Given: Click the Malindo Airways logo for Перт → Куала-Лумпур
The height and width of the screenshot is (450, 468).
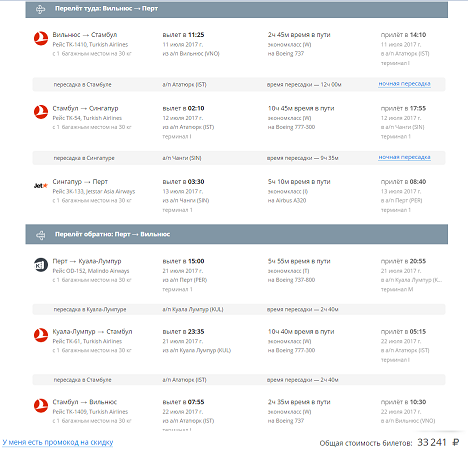Looking at the screenshot, I should pos(41,265).
